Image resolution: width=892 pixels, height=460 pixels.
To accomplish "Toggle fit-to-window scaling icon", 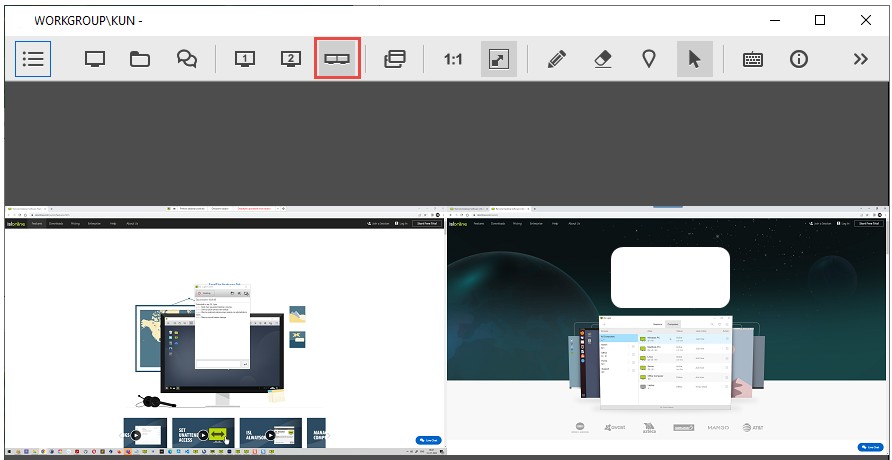I will coord(499,59).
